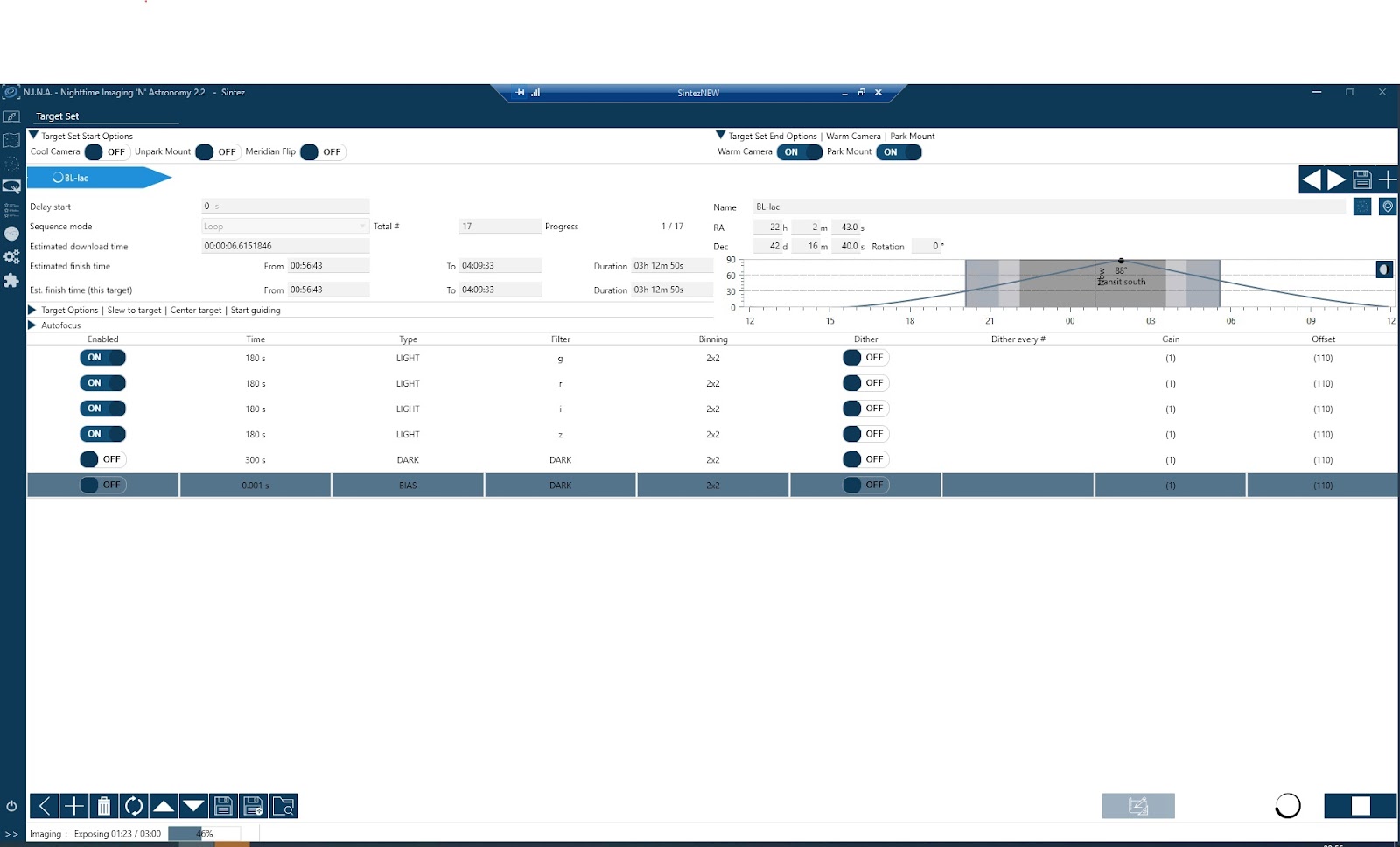Viewport: 1400px width, 847px height.
Task: Turn off the Warm Camera switch
Action: 800,152
